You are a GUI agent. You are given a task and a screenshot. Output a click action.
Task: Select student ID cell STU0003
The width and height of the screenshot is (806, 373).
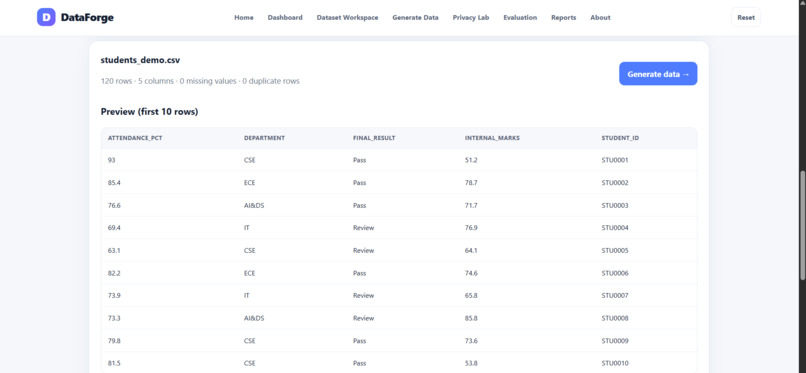pos(615,206)
